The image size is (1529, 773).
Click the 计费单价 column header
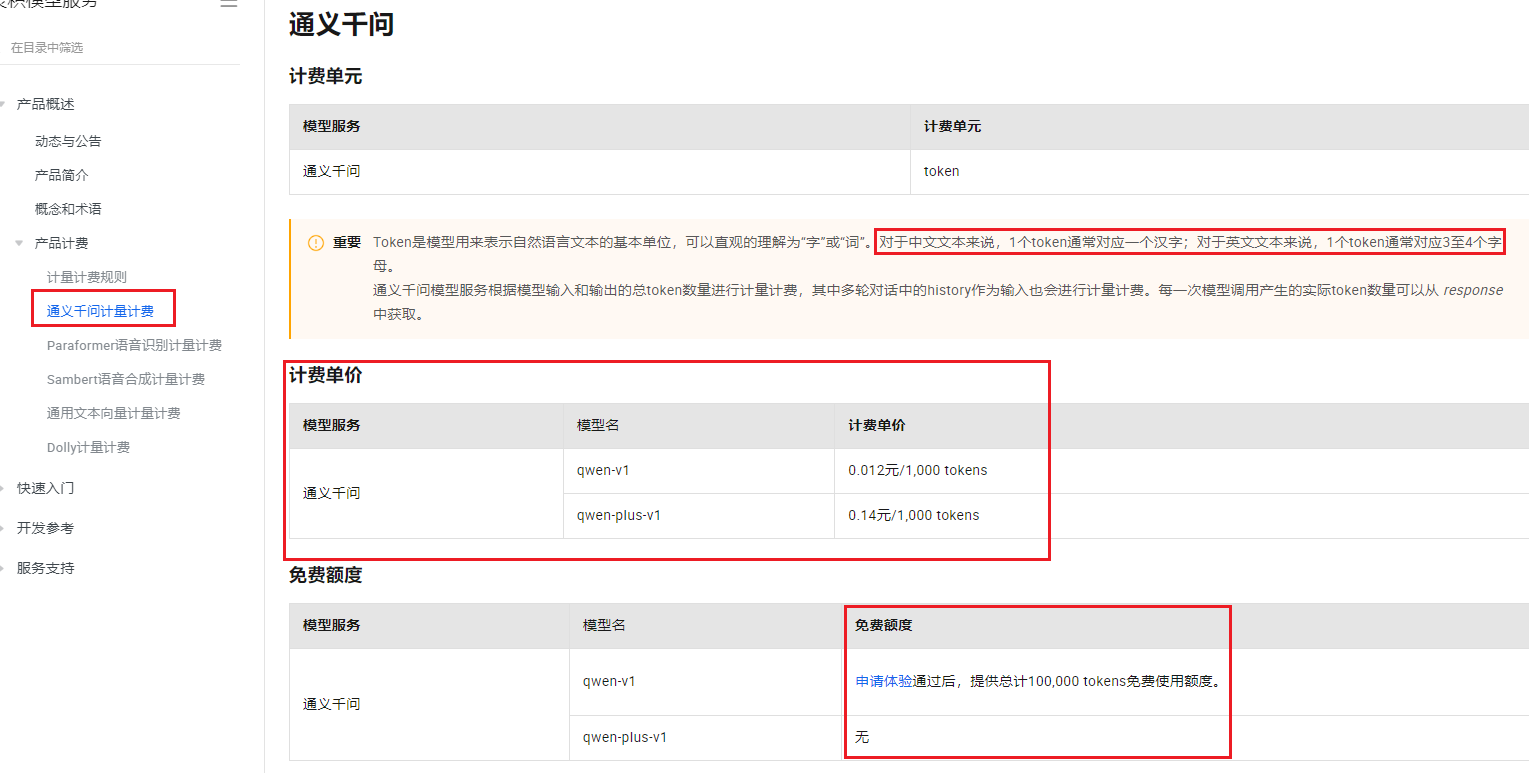pyautogui.click(x=877, y=425)
